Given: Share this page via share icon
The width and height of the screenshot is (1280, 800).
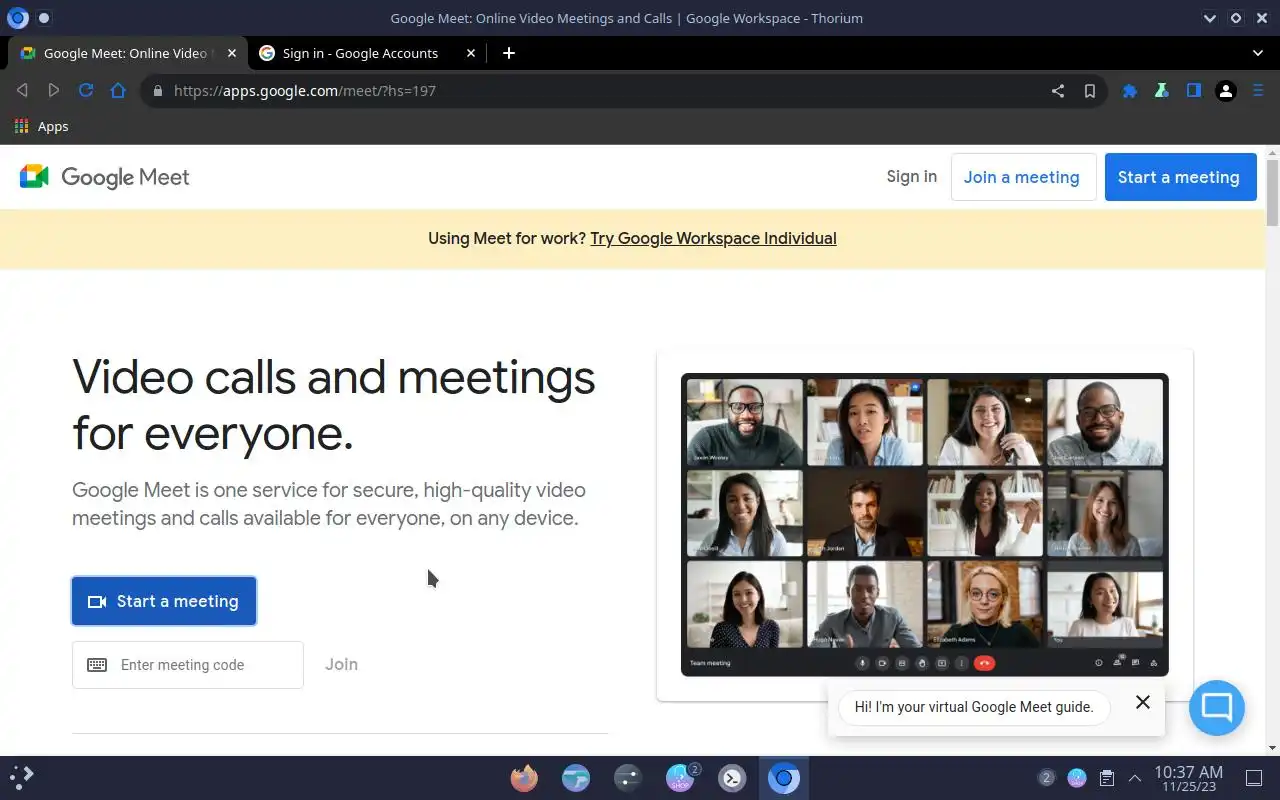Looking at the screenshot, I should (1058, 91).
